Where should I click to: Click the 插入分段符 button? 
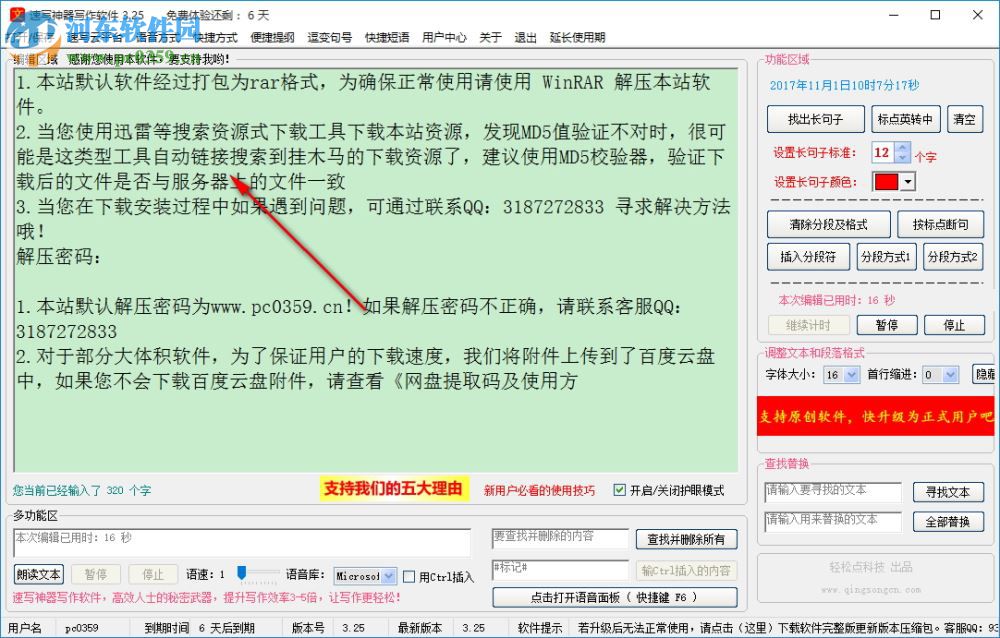[x=808, y=256]
